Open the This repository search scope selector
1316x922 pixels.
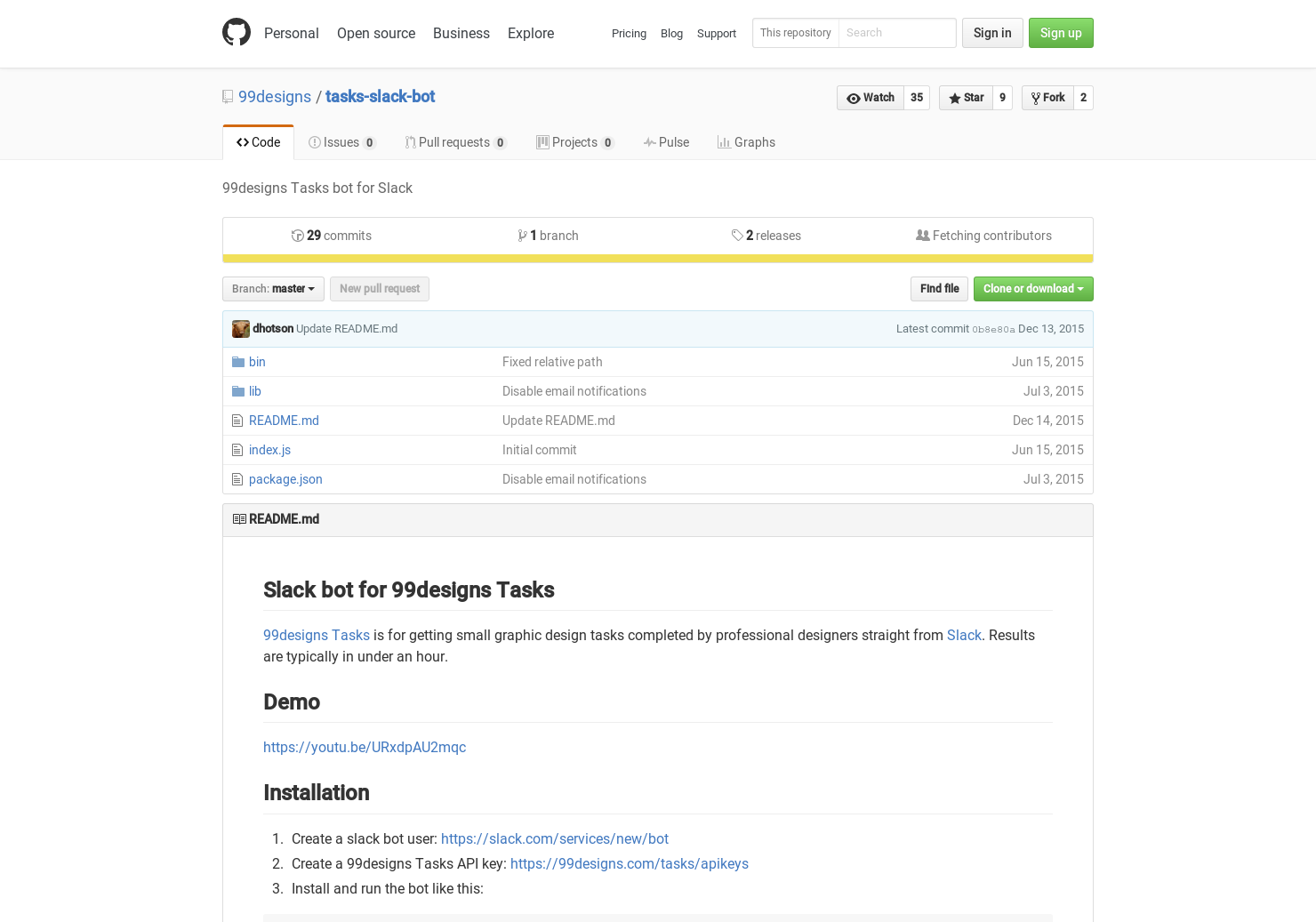click(x=795, y=33)
